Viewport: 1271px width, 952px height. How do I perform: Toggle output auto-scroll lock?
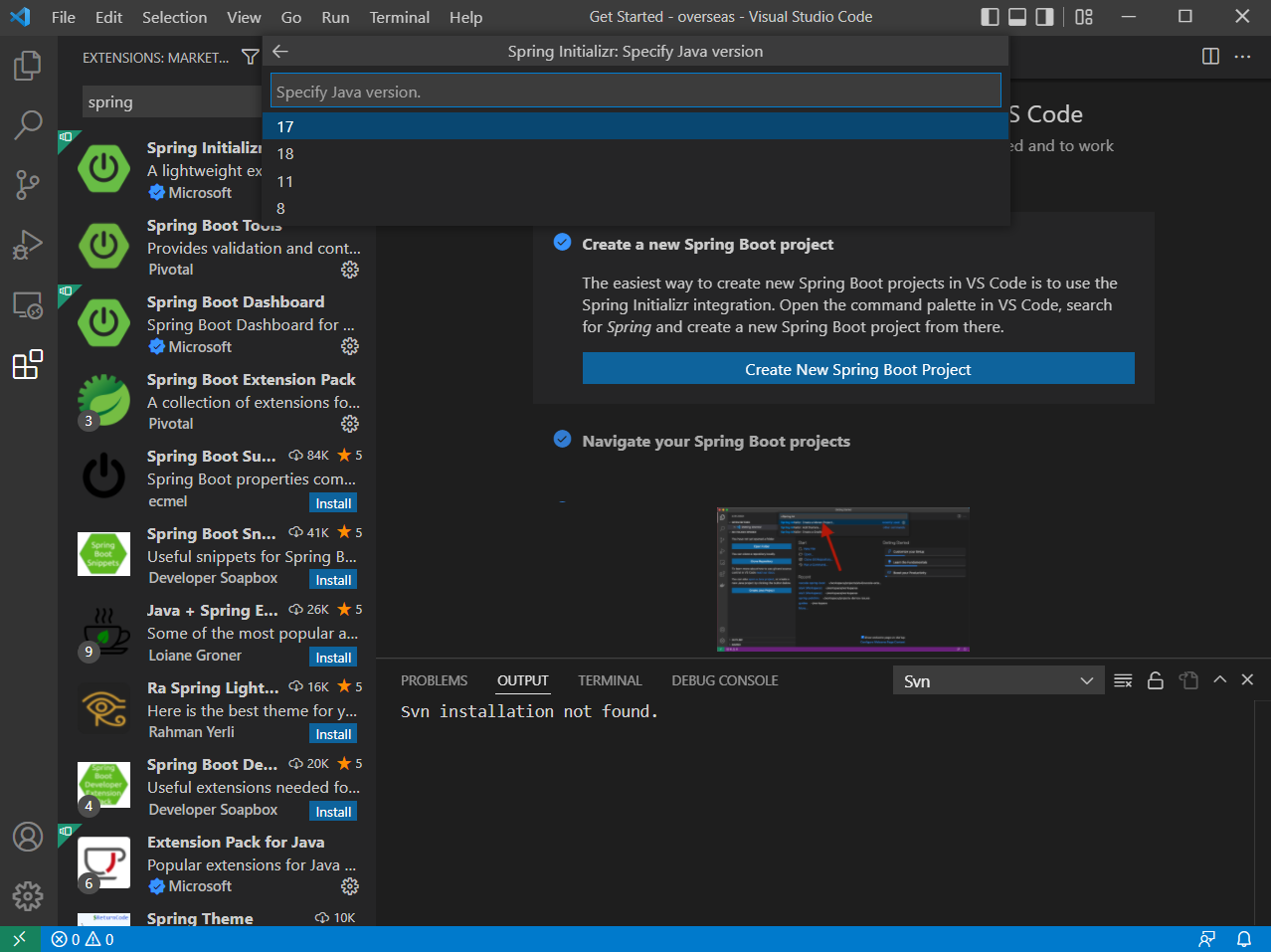point(1156,680)
